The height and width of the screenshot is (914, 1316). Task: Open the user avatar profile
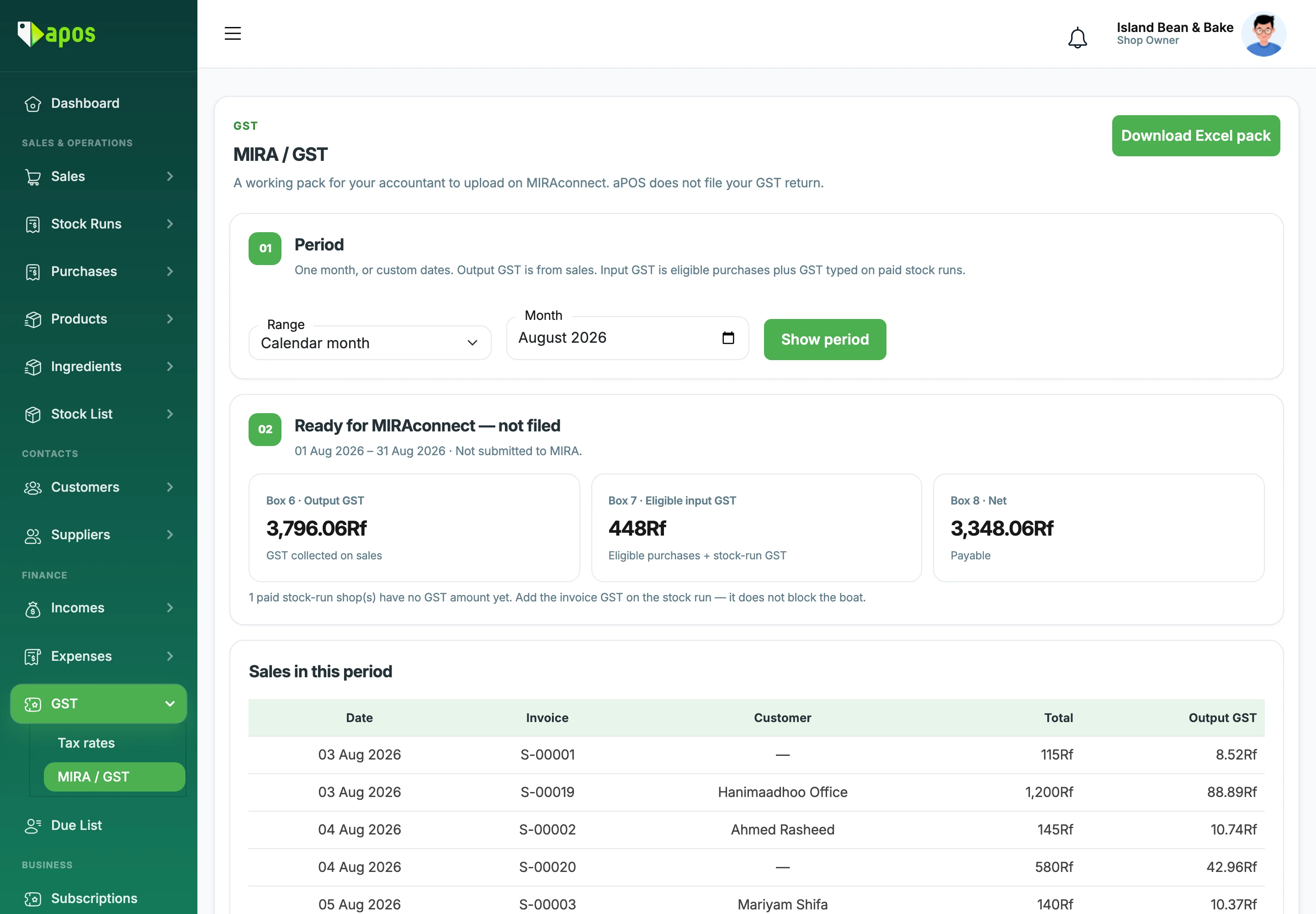pyautogui.click(x=1263, y=34)
